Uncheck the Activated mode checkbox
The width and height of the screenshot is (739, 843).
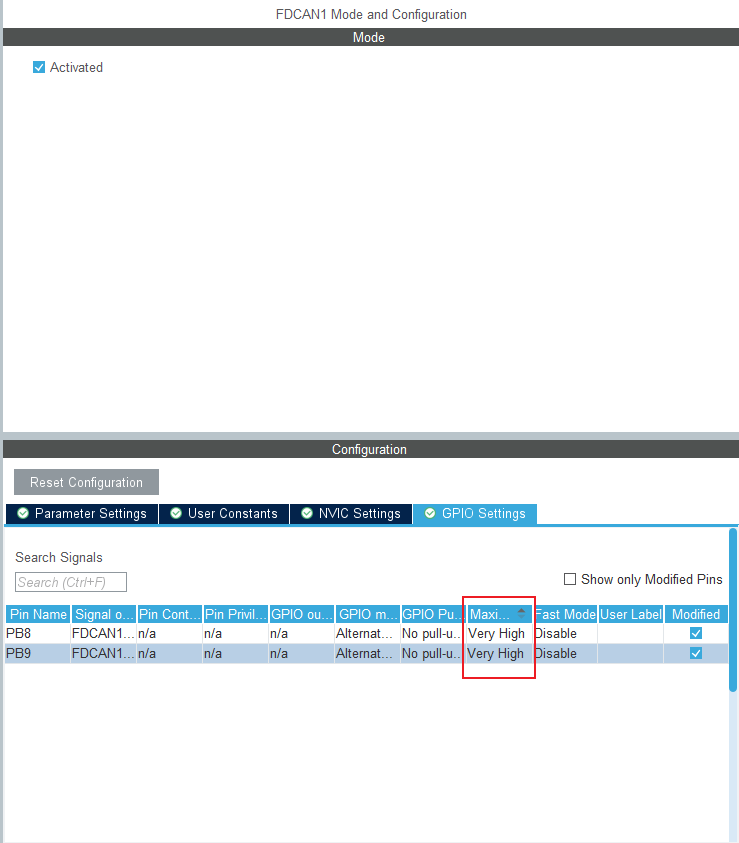click(39, 67)
